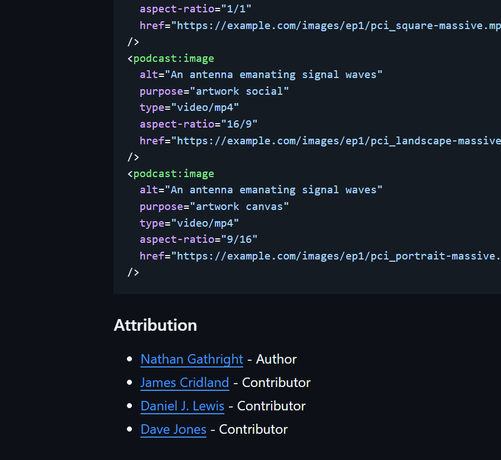Click the podcast:image tag above artwork social
Image resolution: width=501 pixels, height=460 pixels.
tap(171, 59)
